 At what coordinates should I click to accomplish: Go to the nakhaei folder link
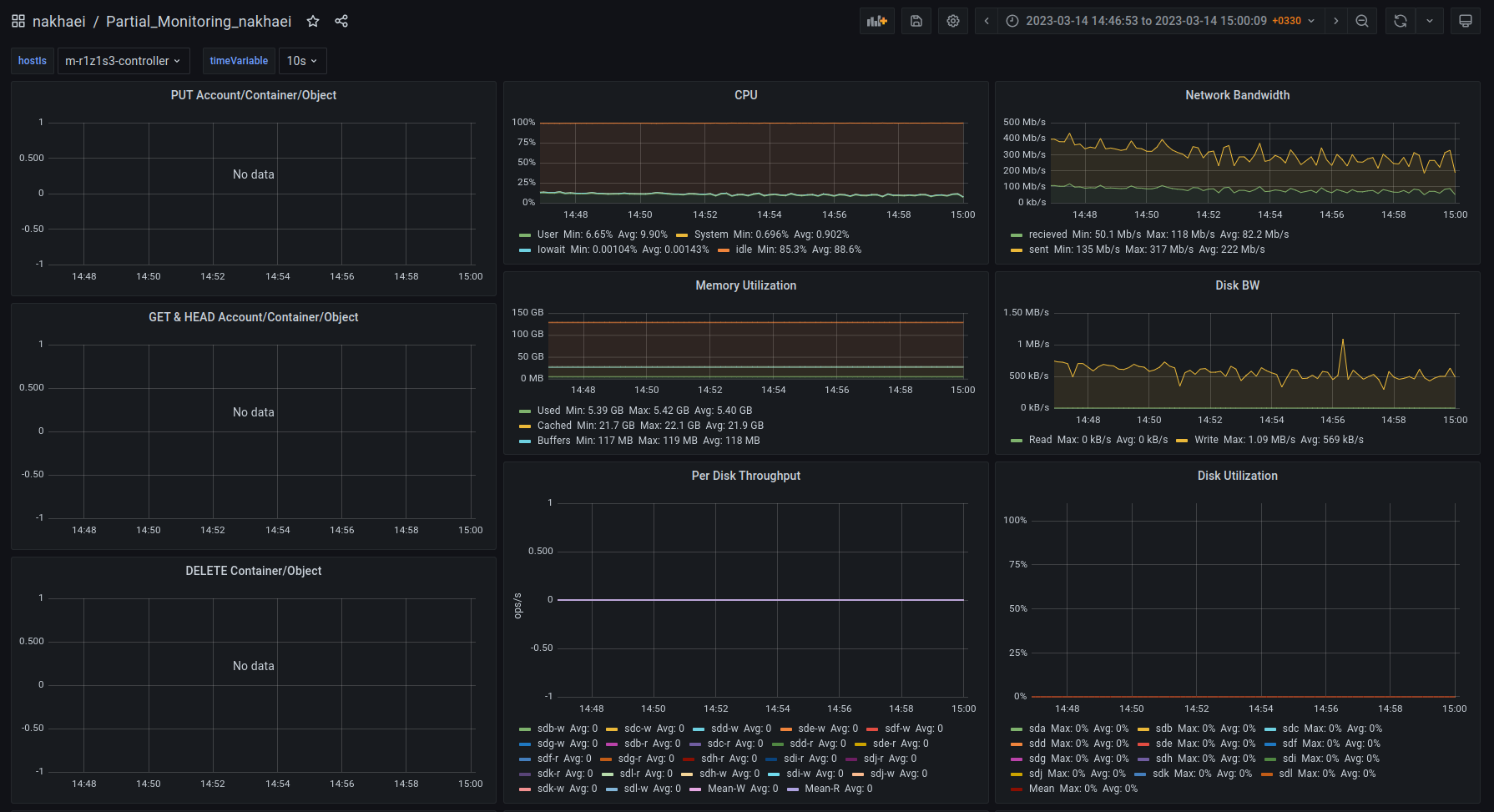(58, 21)
